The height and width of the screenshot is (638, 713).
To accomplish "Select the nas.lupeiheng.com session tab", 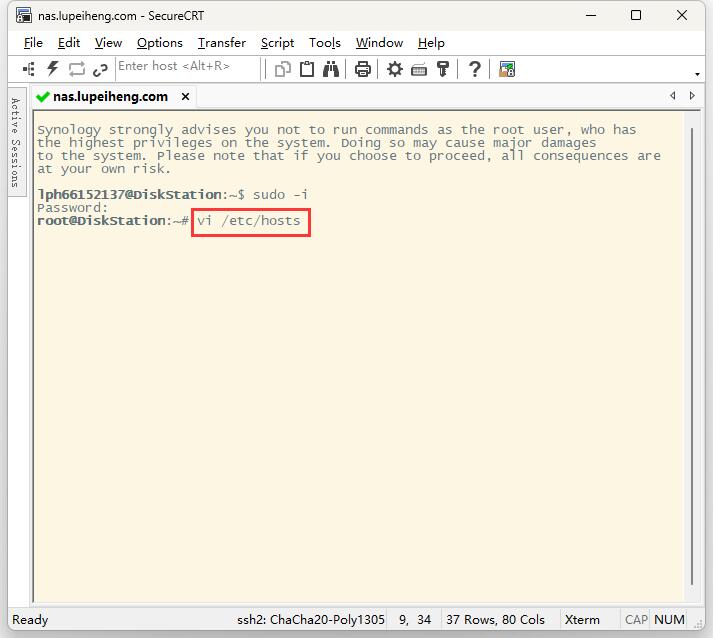I will coord(109,97).
